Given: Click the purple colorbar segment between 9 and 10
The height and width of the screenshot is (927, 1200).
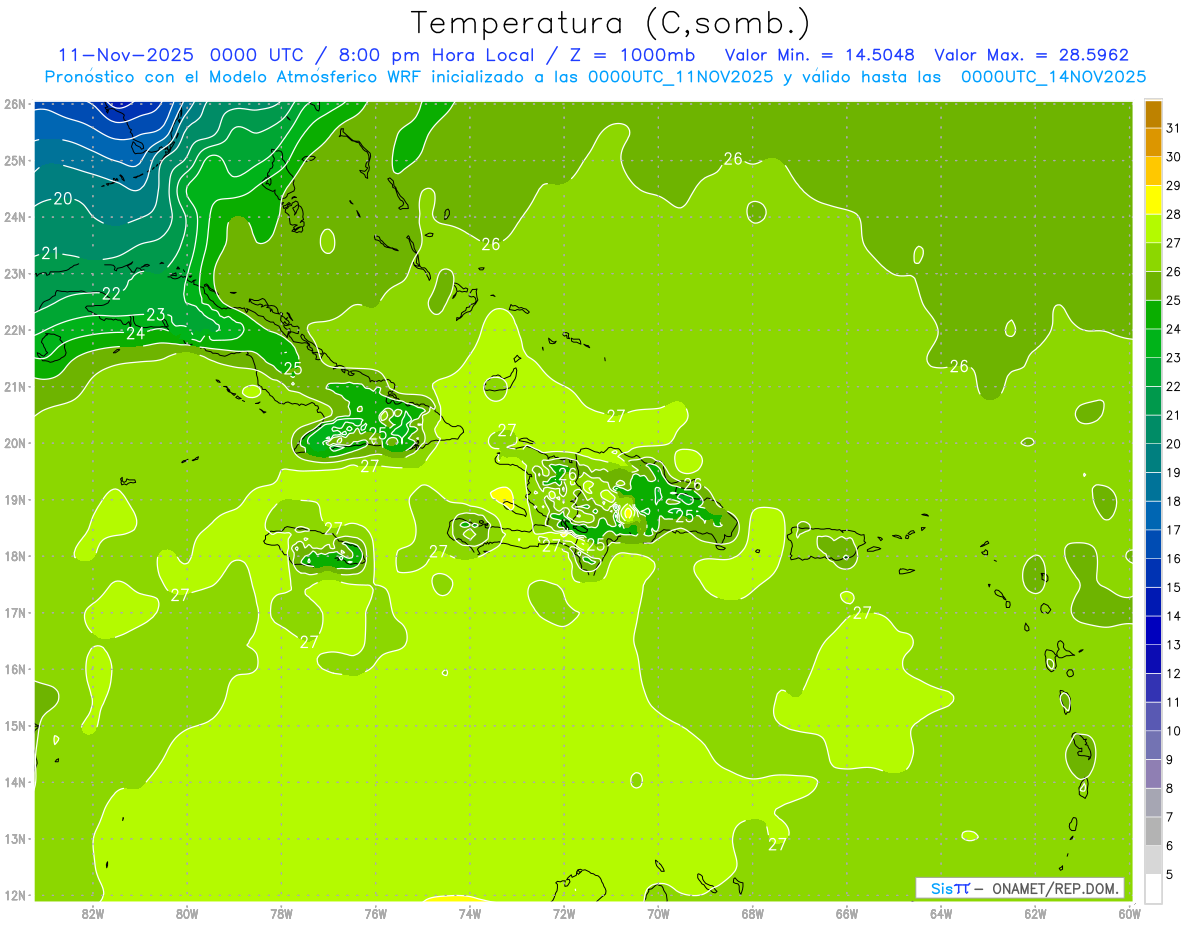Looking at the screenshot, I should click(x=1153, y=745).
